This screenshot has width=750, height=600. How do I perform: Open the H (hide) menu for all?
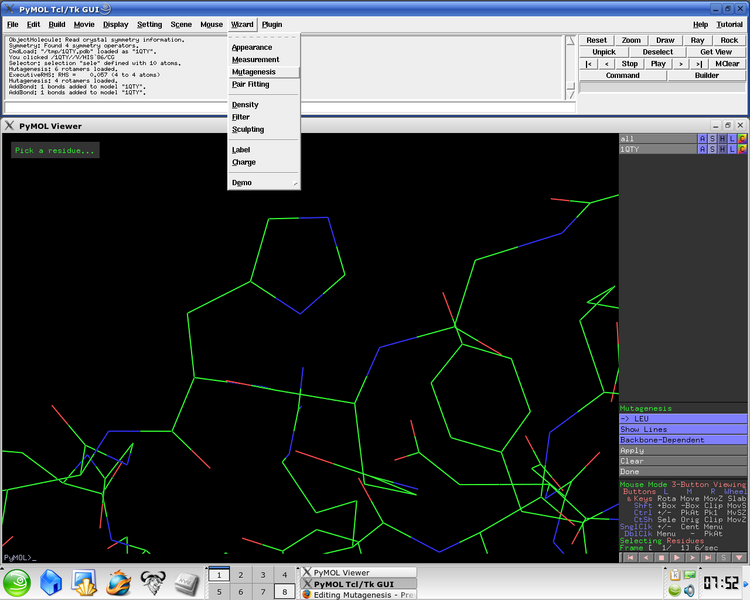click(723, 138)
